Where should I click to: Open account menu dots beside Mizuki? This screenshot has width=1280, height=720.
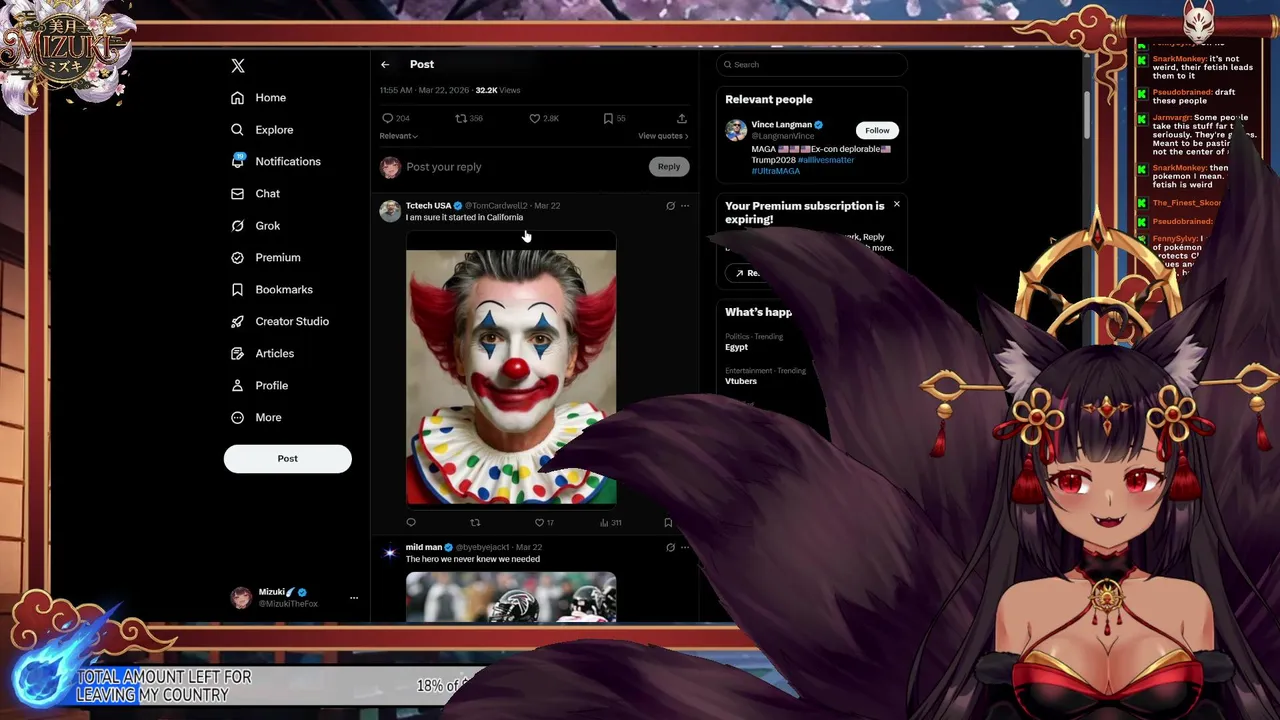[x=353, y=598]
